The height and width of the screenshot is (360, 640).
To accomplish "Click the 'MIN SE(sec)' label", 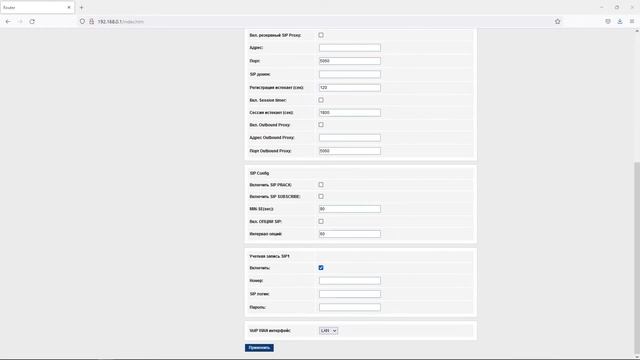I will coord(261,209).
